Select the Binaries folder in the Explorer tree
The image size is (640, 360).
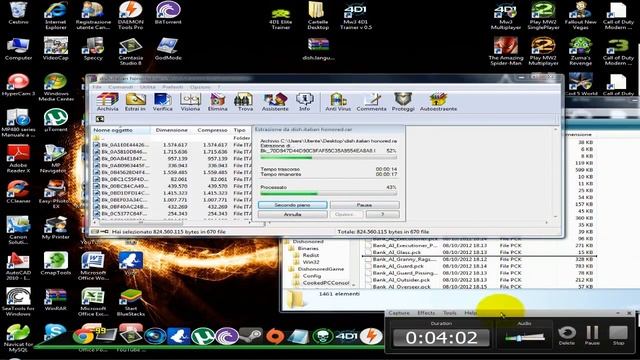pyautogui.click(x=308, y=248)
